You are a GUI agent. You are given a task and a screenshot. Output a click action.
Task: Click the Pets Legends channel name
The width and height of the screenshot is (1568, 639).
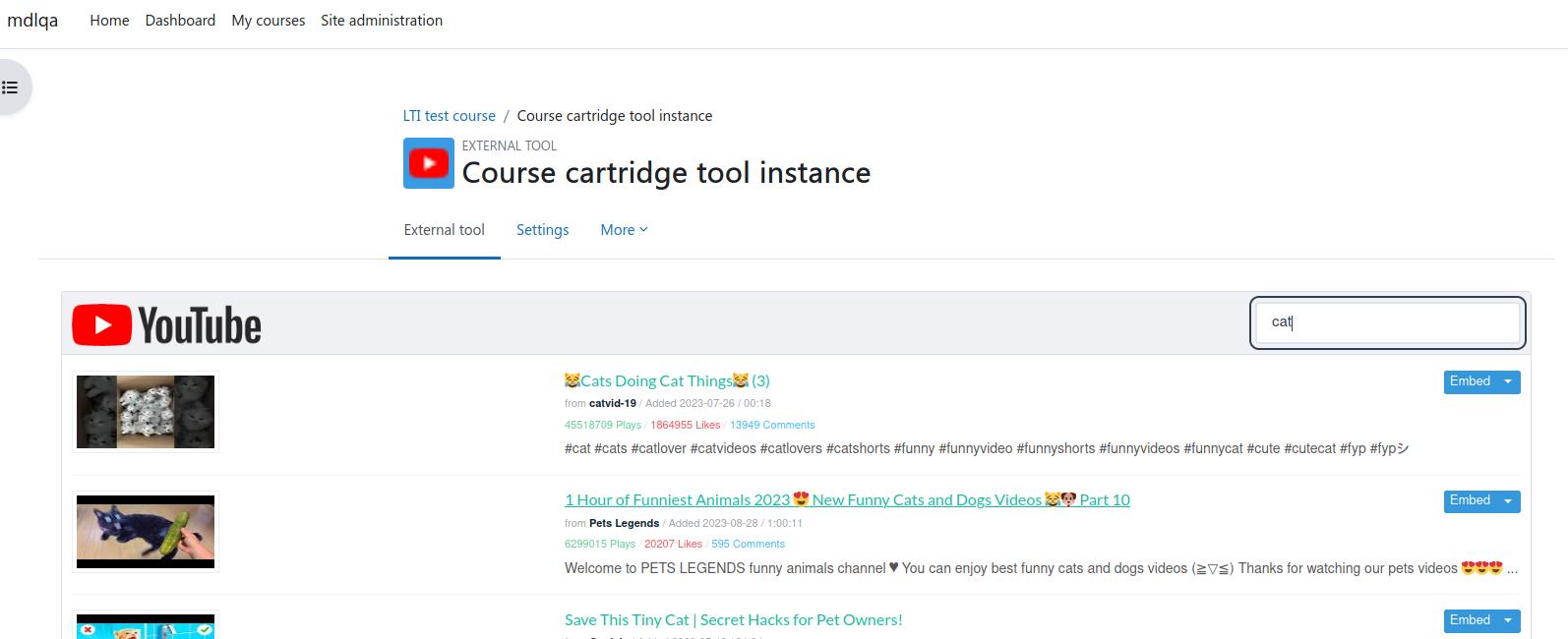point(624,523)
